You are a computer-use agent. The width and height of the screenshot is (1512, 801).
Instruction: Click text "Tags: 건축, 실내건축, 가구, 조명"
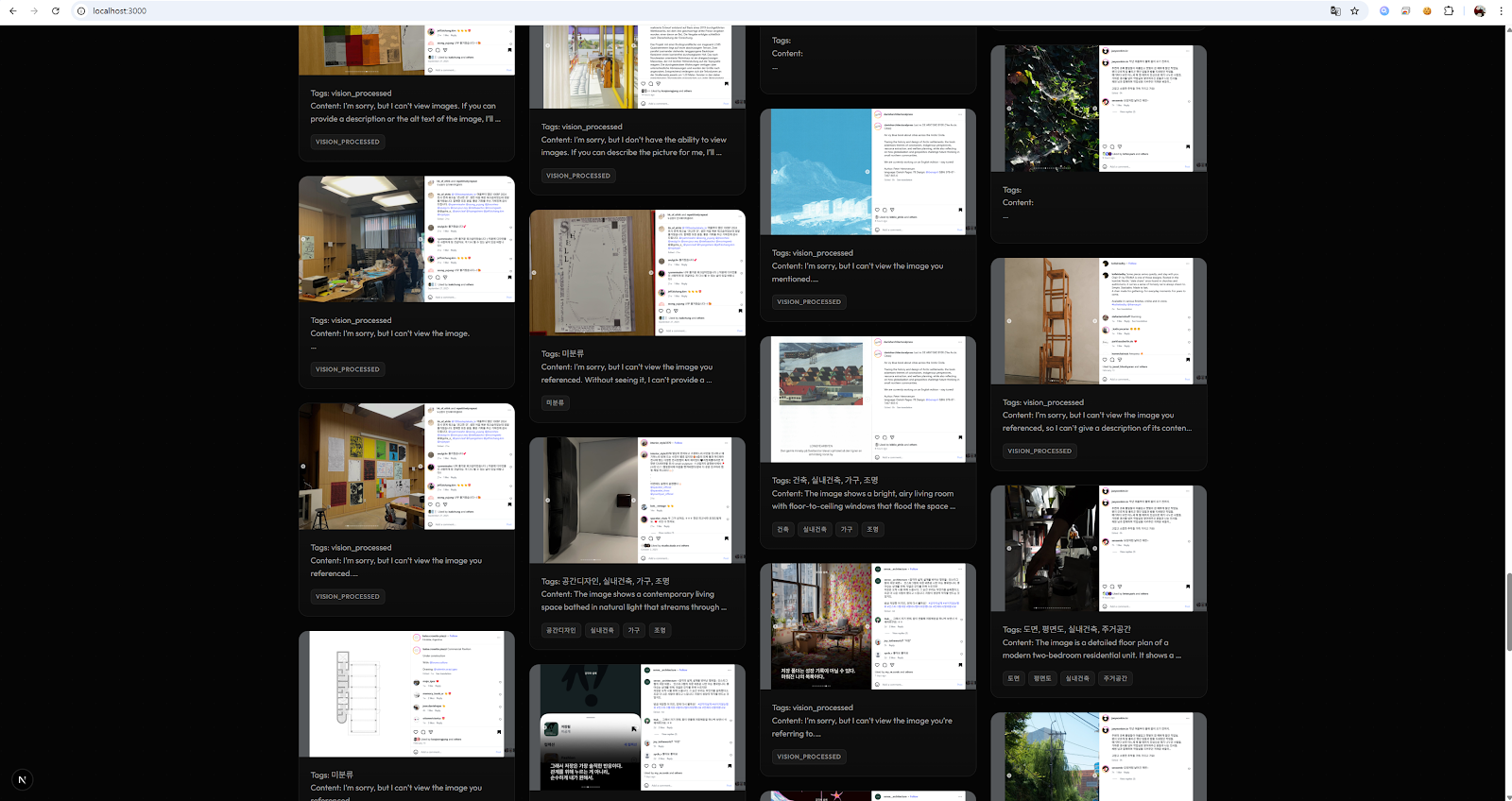825,480
